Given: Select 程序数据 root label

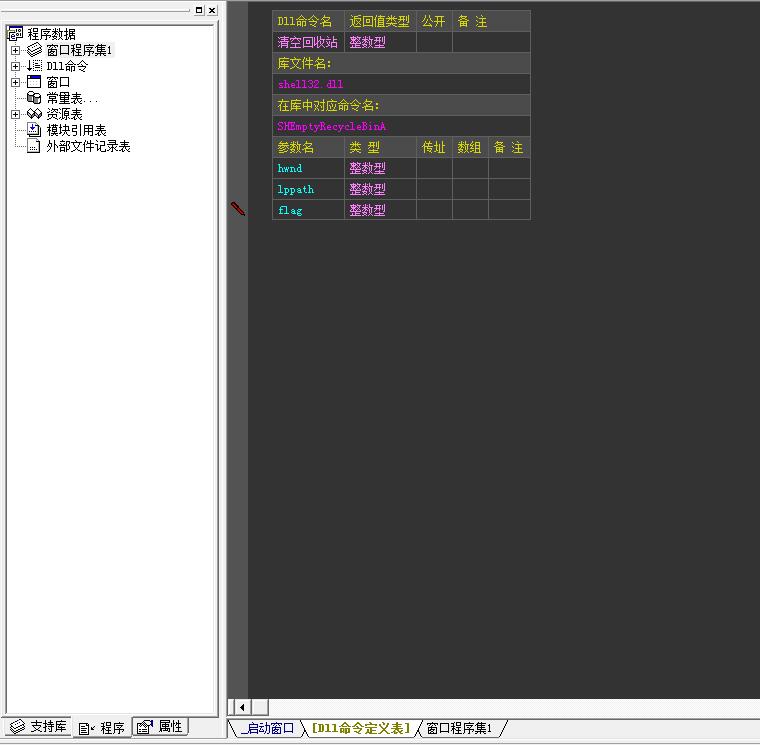Looking at the screenshot, I should click(51, 34).
